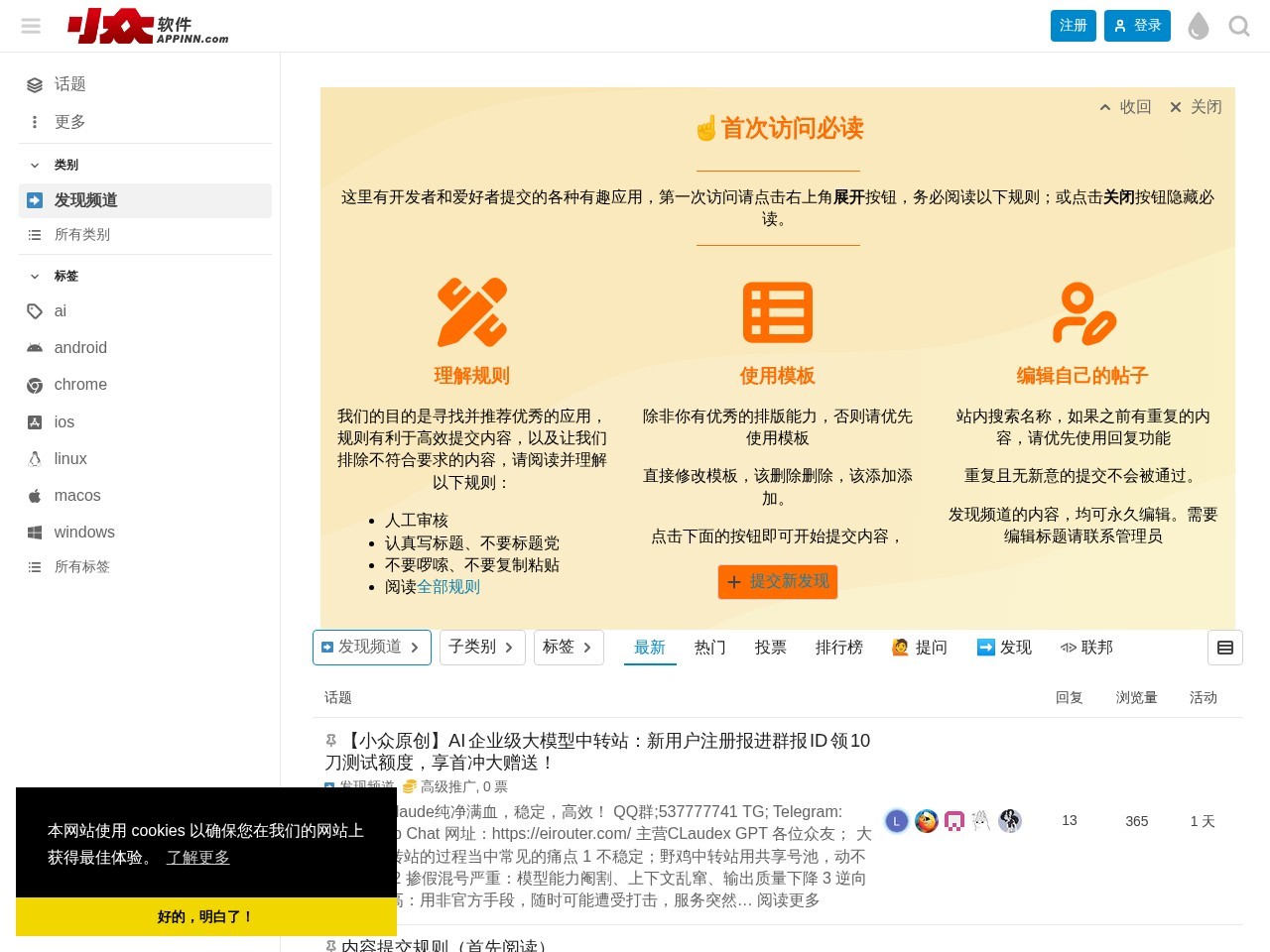Open the 【小众原创】AI企业级大模型中转站 topic
Screen dimensions: 1270x952
click(x=597, y=752)
